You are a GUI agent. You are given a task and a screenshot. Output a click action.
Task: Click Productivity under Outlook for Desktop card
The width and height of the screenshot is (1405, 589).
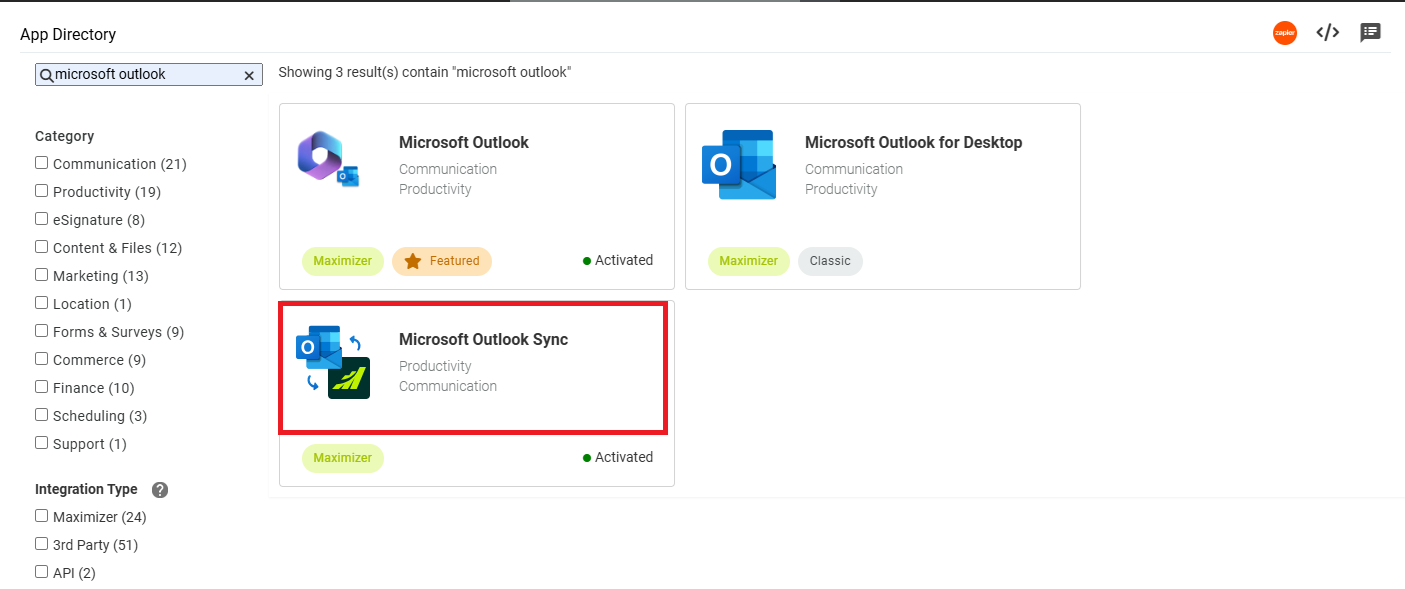pyautogui.click(x=841, y=189)
